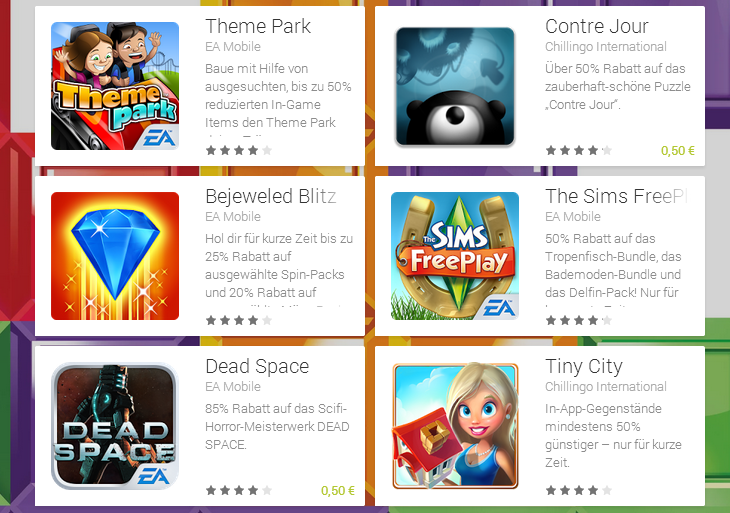Open EA Mobile developer under Theme Park
Screen dimensions: 730x513
pyautogui.click(x=233, y=47)
